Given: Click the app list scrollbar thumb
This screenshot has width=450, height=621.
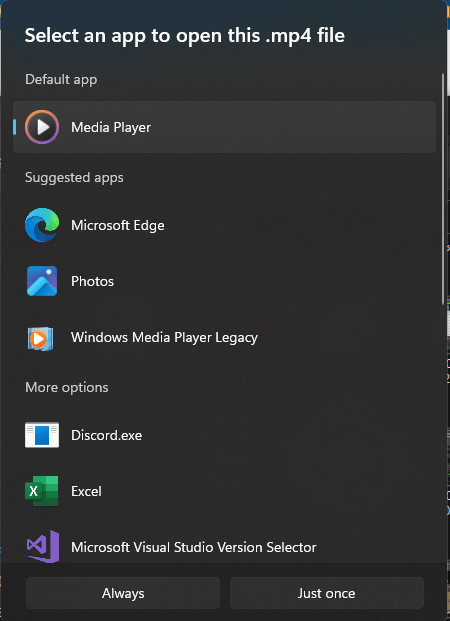Looking at the screenshot, I should coord(443,189).
